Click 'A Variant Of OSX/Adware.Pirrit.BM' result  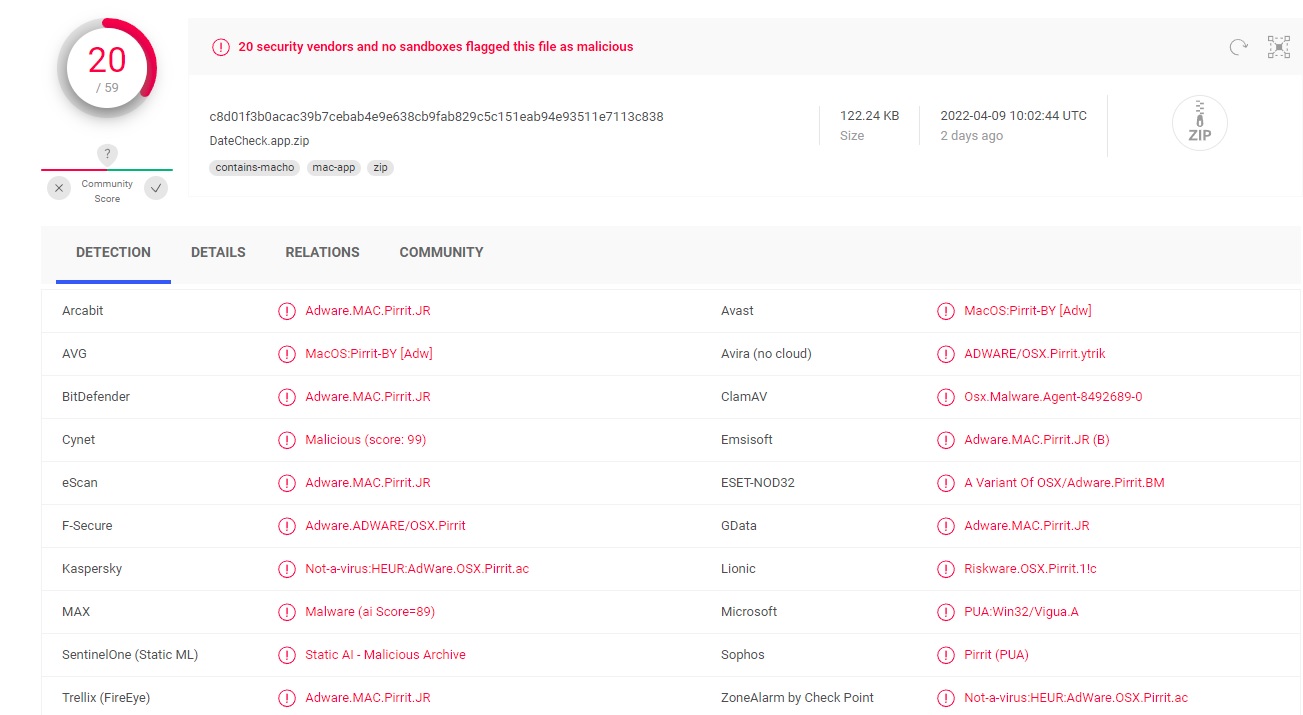coord(1064,483)
